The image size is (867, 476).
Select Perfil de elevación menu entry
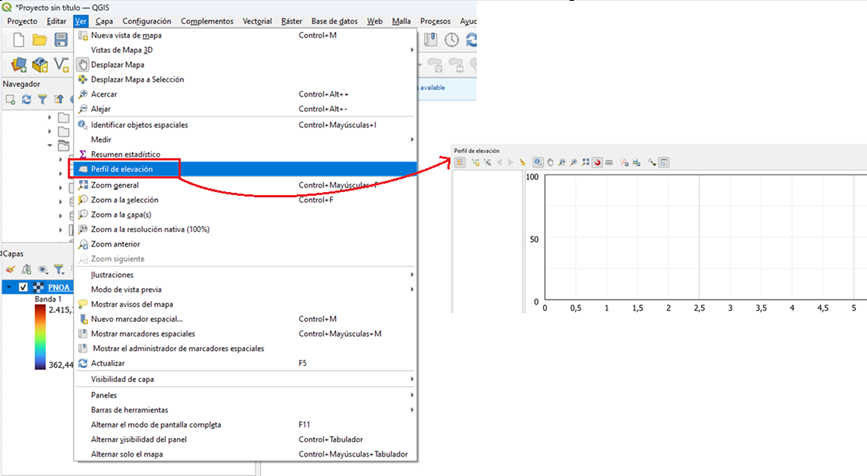(x=122, y=170)
